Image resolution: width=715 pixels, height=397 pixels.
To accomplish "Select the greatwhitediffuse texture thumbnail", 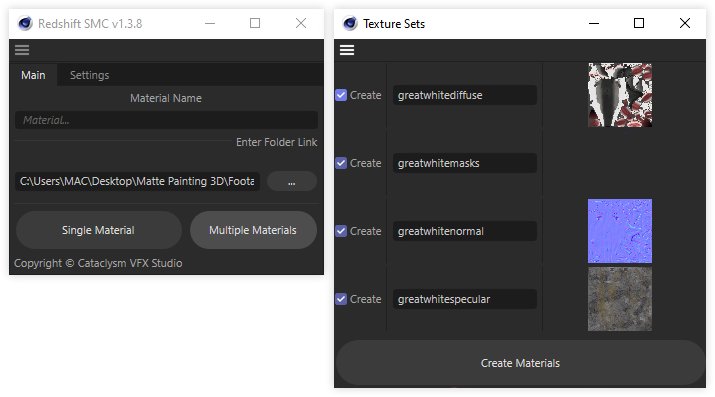I will click(x=620, y=95).
